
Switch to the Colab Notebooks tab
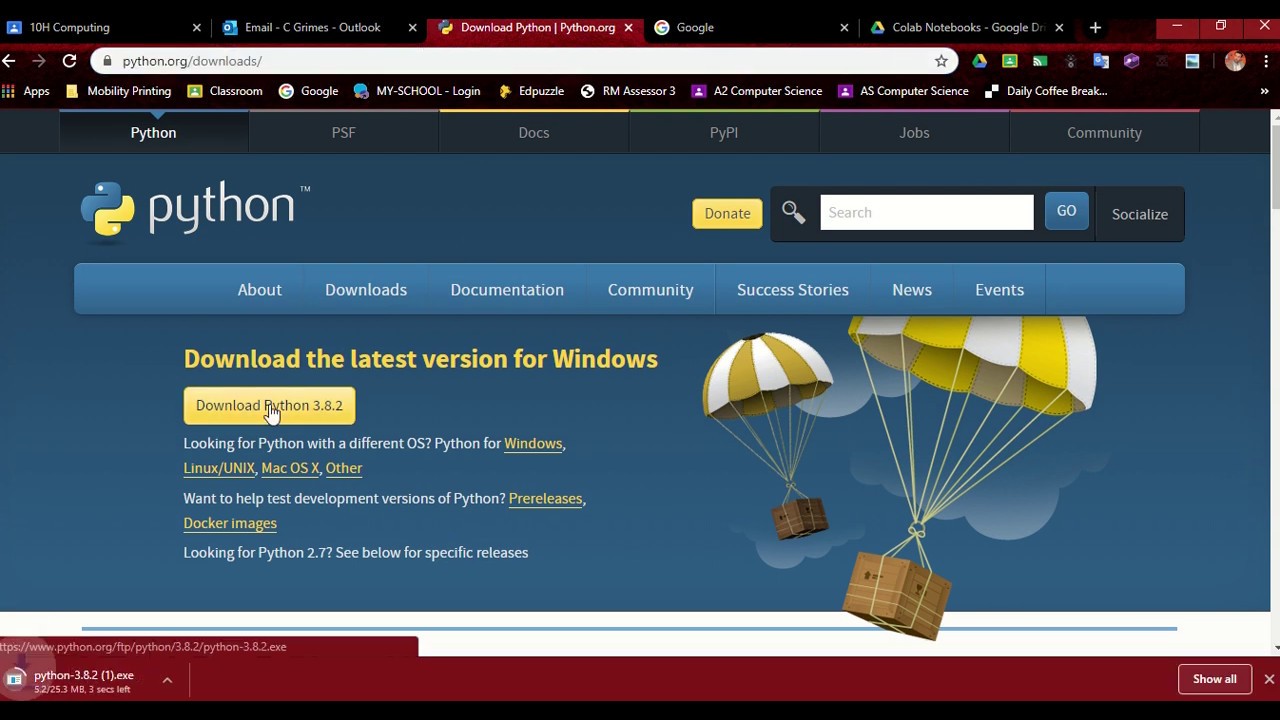click(x=967, y=27)
